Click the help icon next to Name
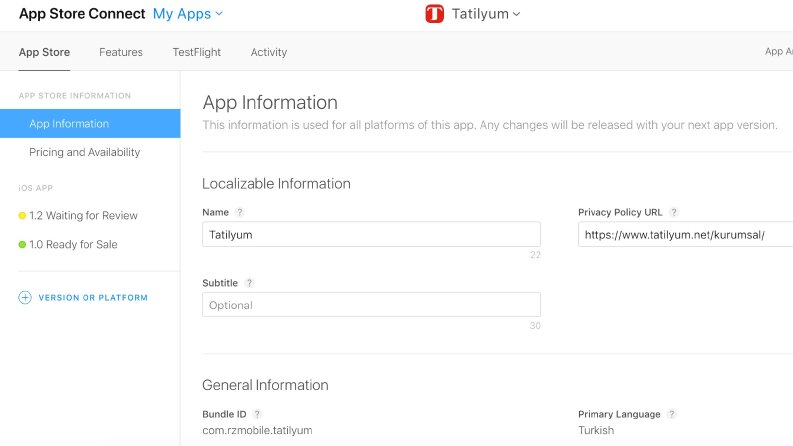Viewport: 793px width, 446px height. pos(240,212)
